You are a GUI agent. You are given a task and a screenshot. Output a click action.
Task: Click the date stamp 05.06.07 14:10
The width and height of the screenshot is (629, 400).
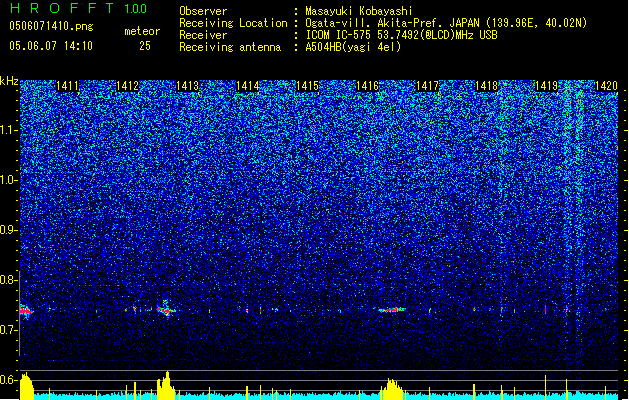[51, 46]
